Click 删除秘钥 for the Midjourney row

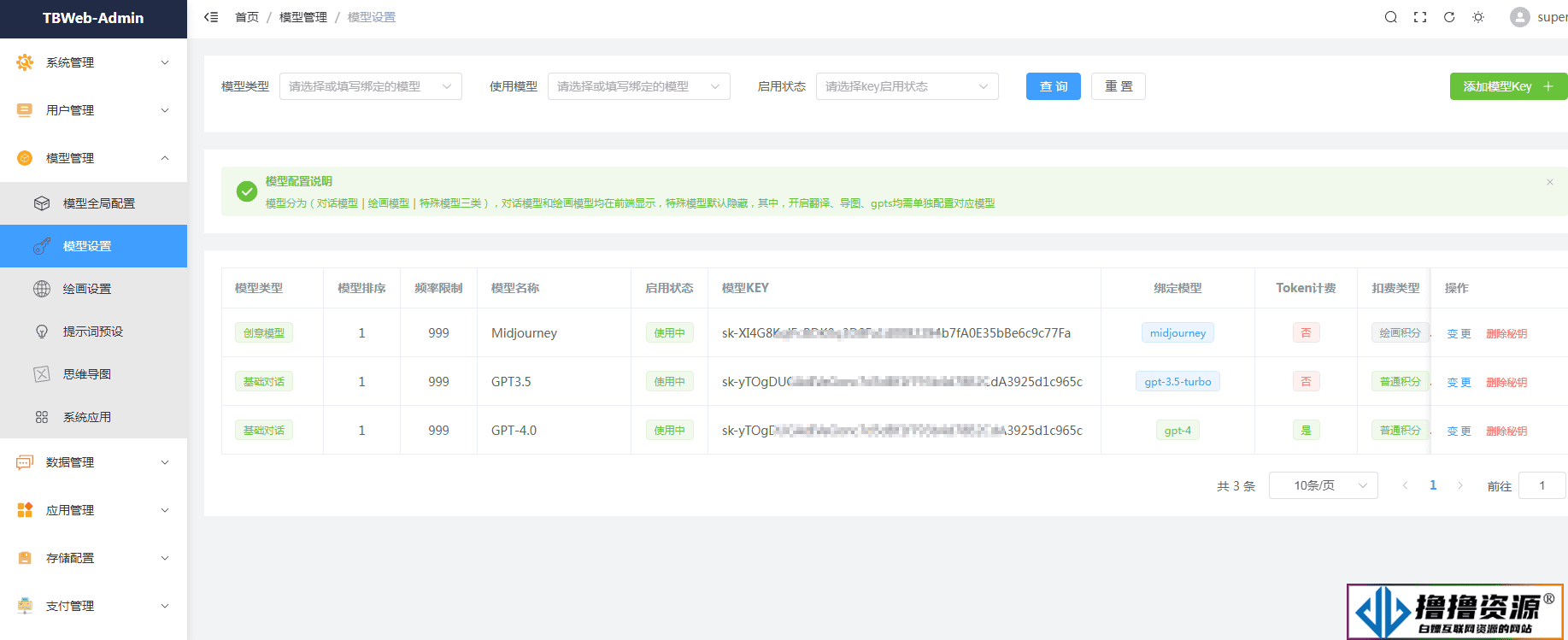tap(1506, 333)
